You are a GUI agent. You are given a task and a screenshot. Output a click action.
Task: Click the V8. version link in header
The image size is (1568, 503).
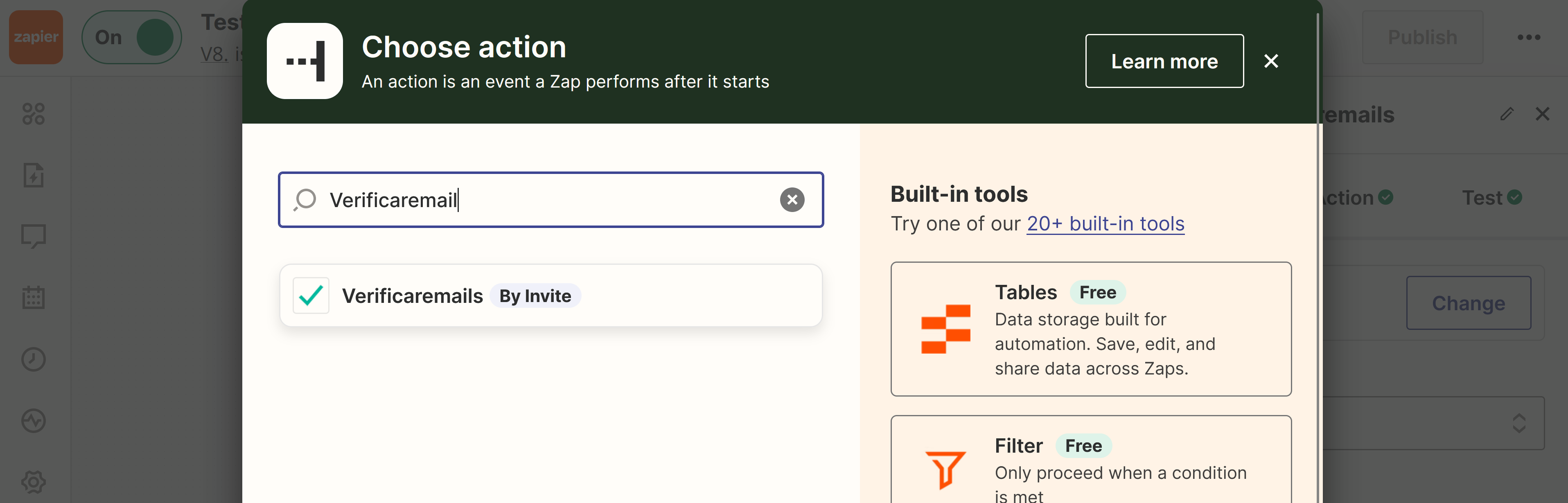[x=214, y=54]
